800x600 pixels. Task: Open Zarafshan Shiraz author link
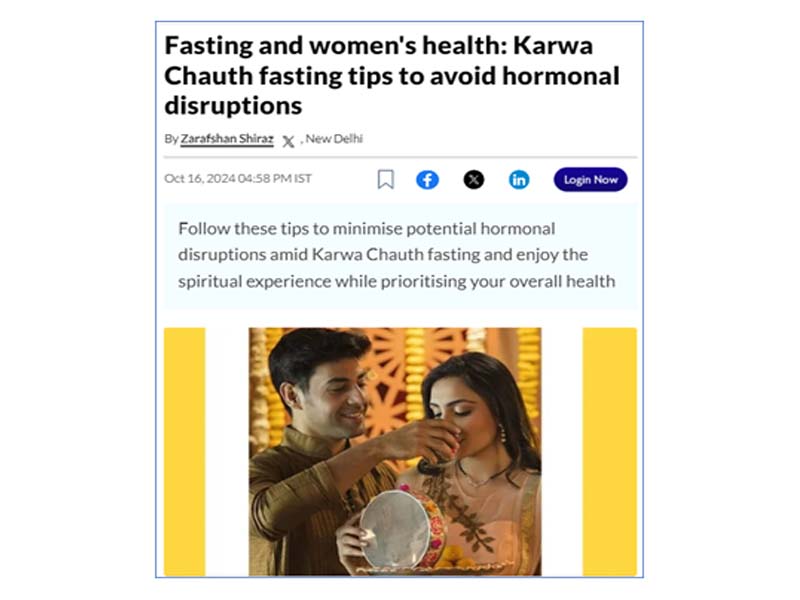tap(227, 139)
